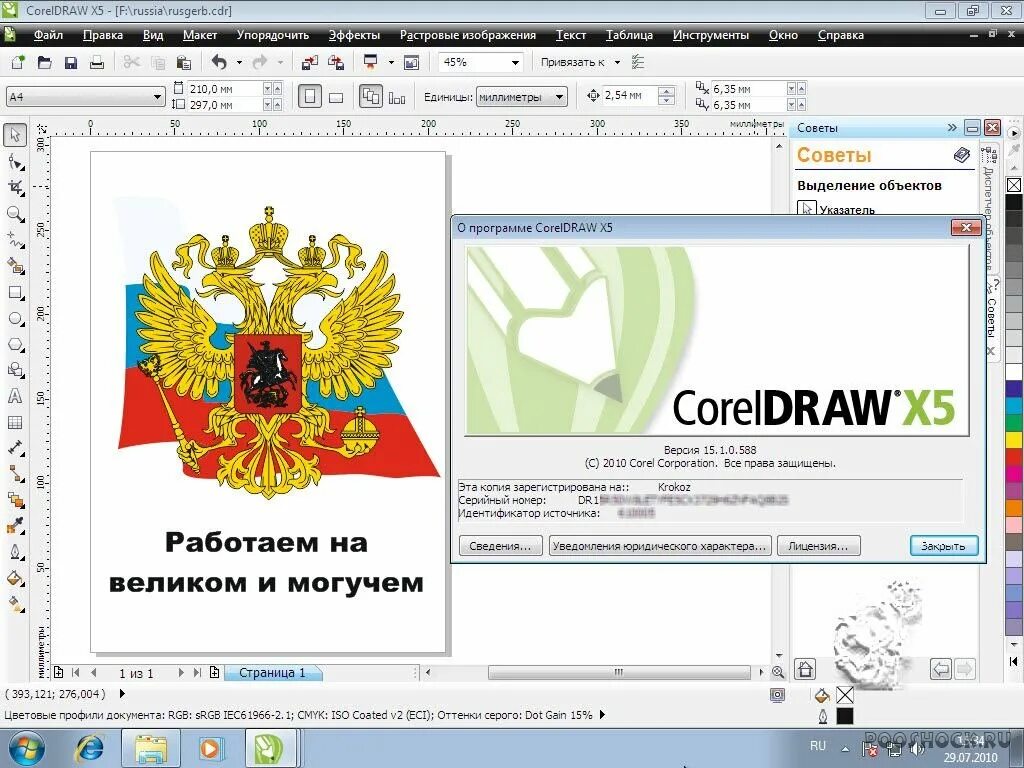Select the Fill bucket tool
1024x768 pixels.
[15, 579]
